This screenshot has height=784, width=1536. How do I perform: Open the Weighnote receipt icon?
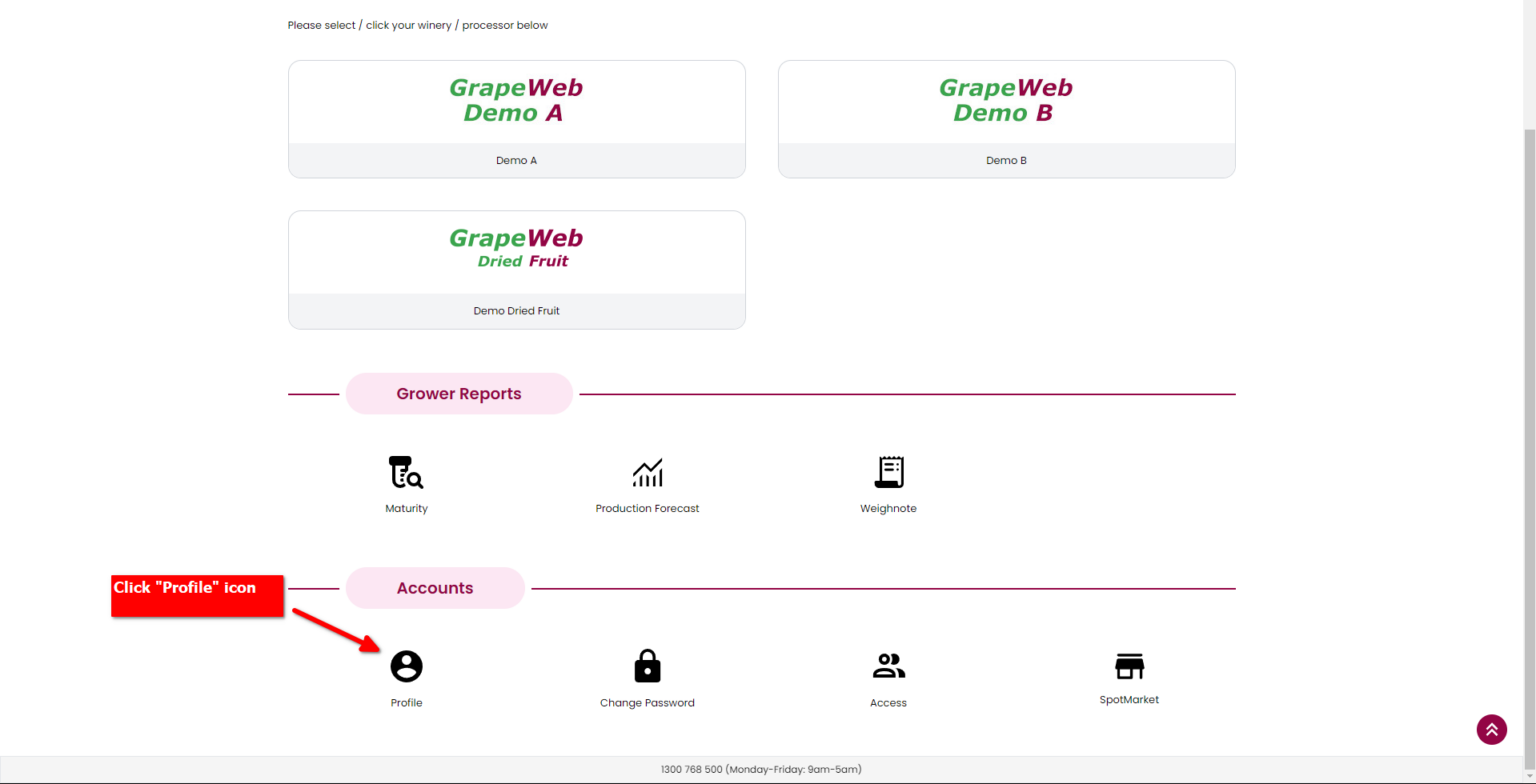coord(888,472)
